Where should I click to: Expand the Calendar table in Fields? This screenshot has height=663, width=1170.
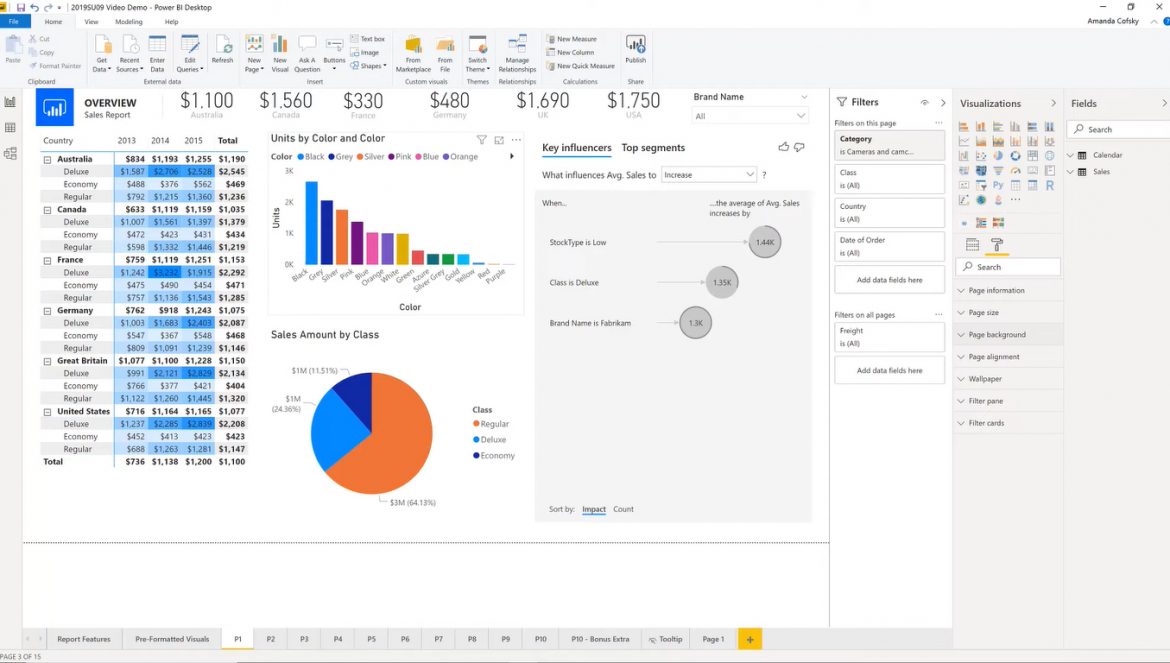point(1070,155)
